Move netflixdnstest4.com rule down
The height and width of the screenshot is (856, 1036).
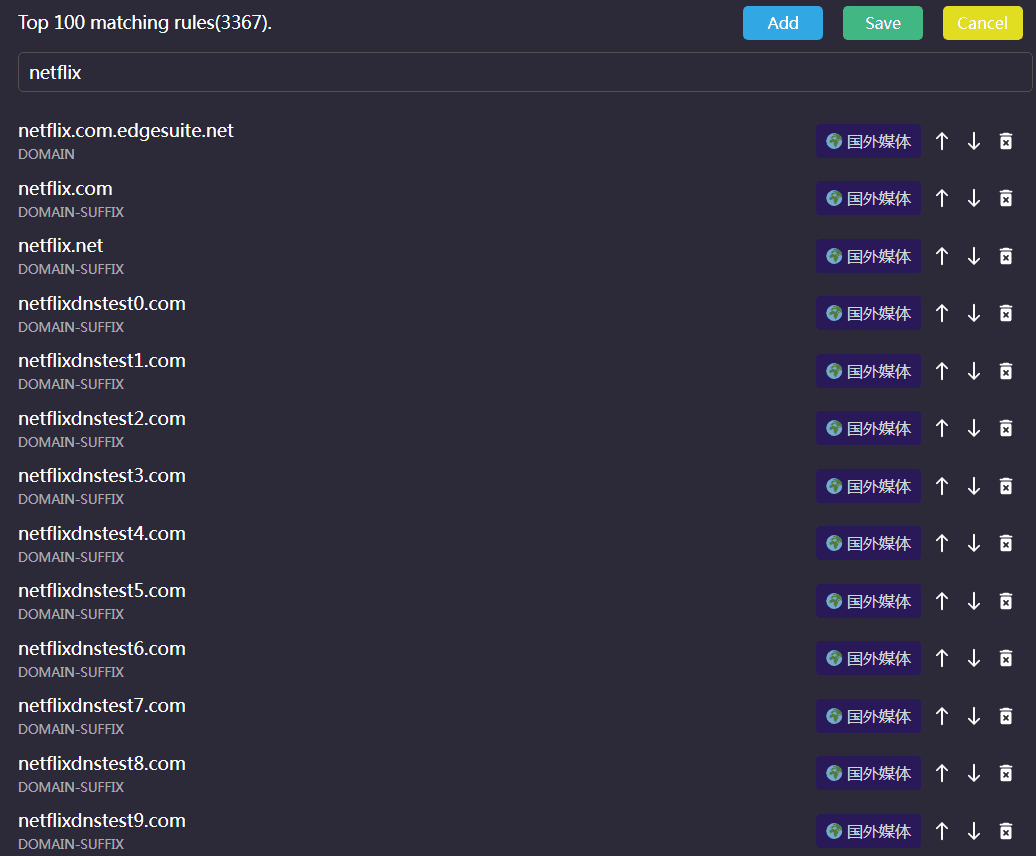(974, 543)
